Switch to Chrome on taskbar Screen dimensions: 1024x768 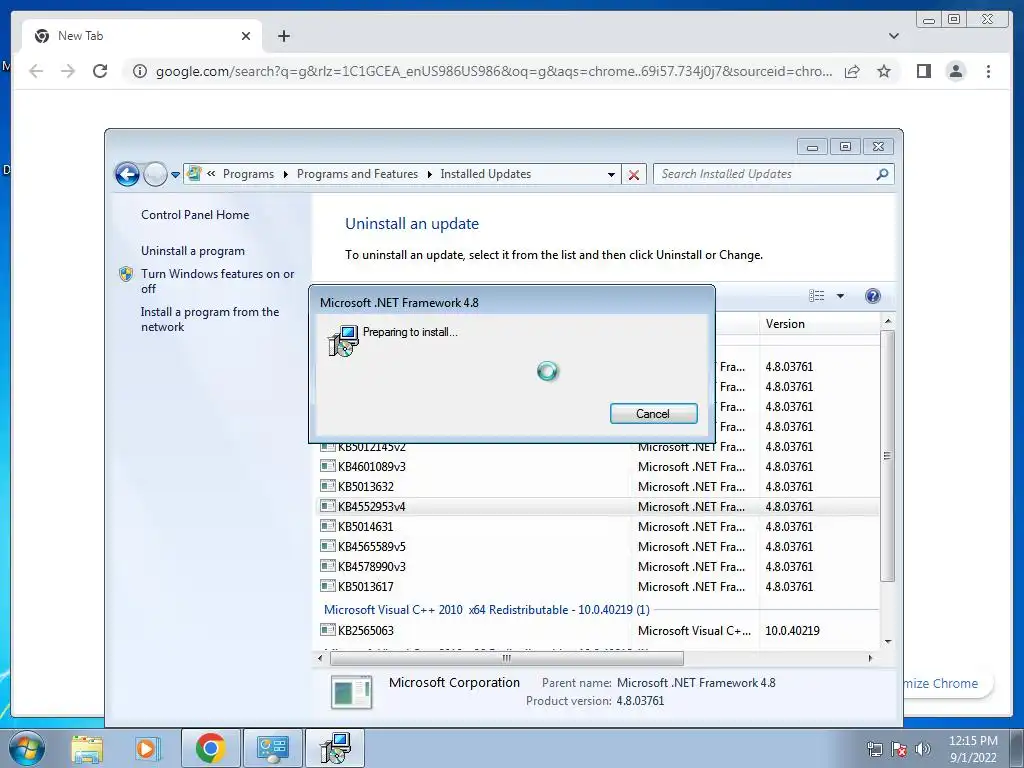click(210, 748)
